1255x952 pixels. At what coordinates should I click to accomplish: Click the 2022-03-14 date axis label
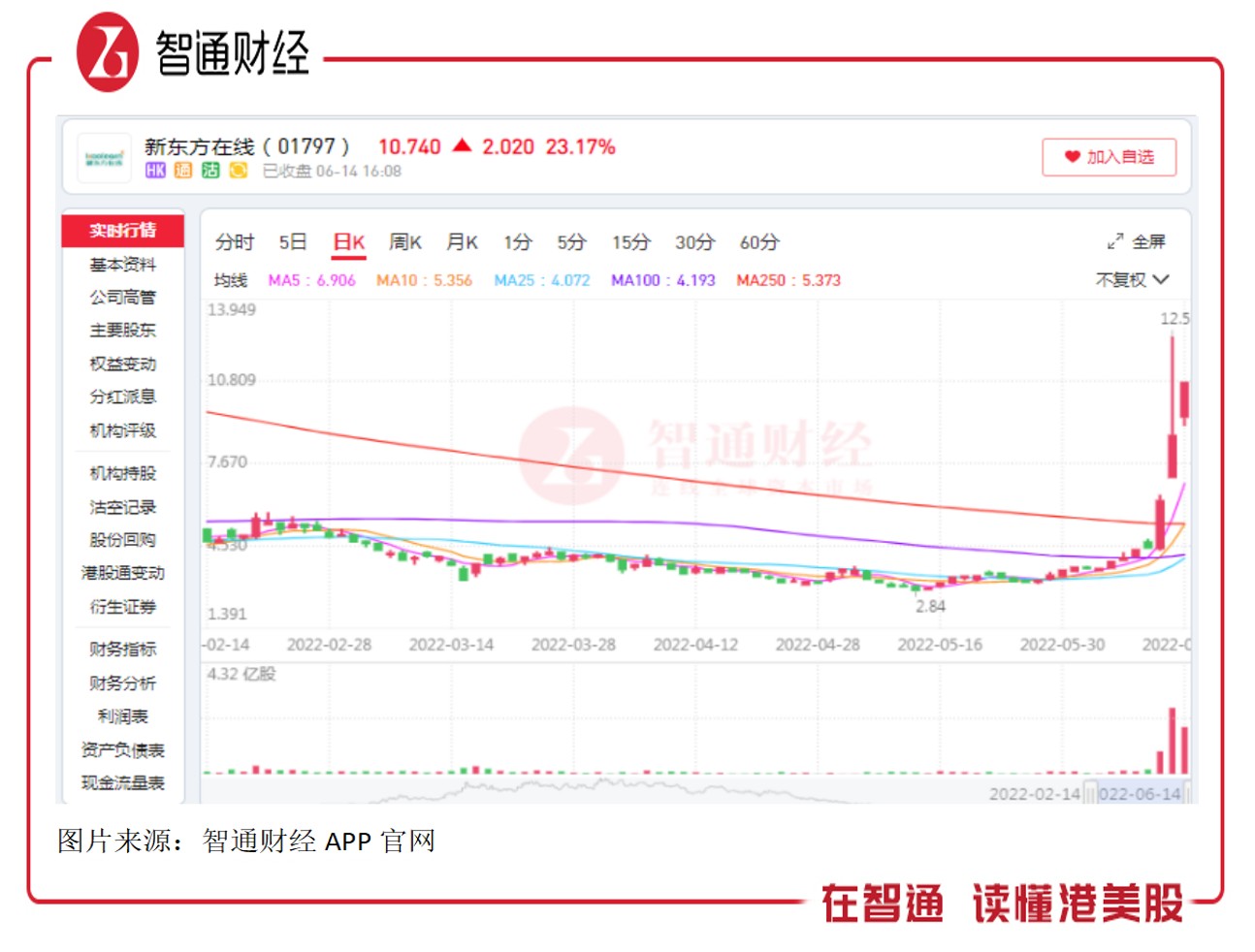[451, 645]
